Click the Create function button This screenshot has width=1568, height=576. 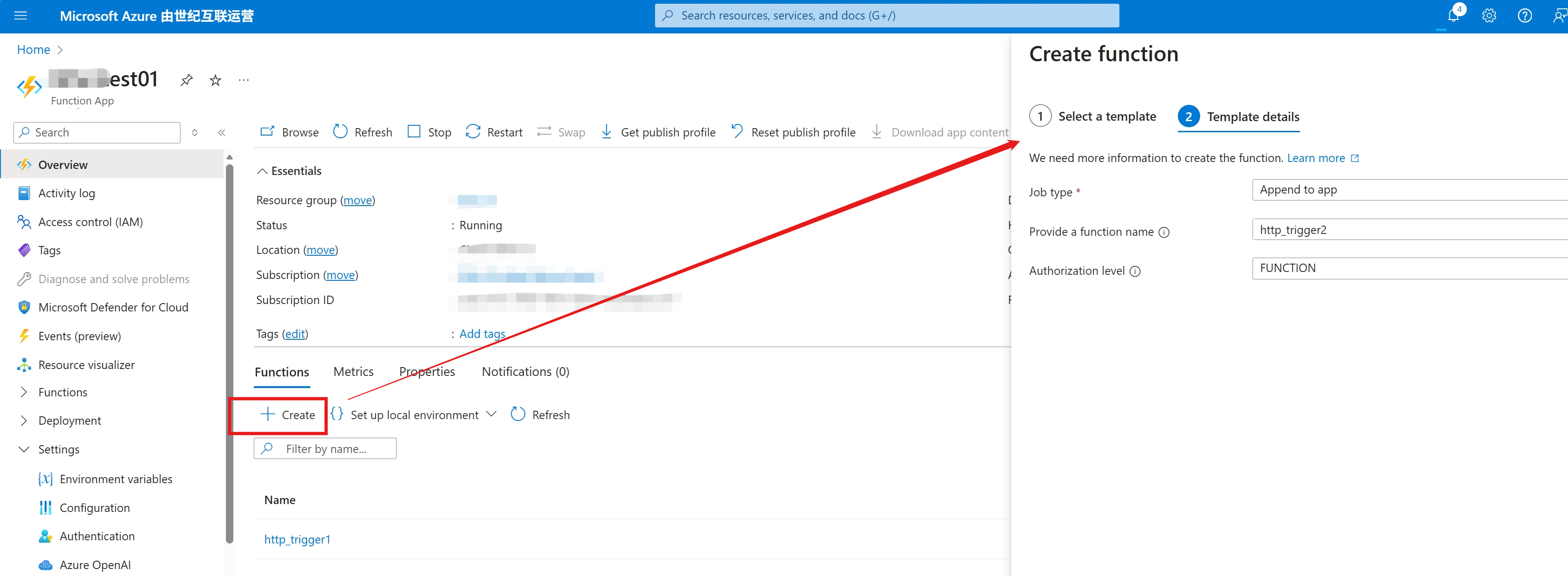tap(287, 414)
